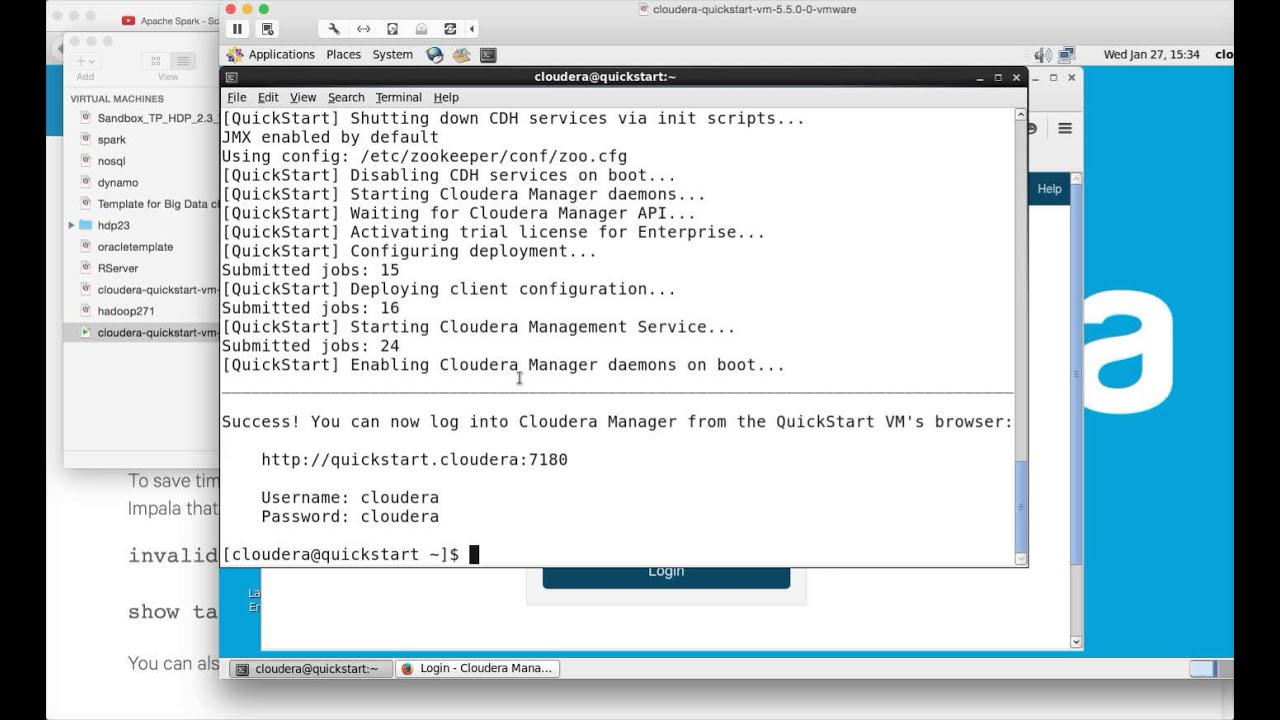This screenshot has height=720, width=1280.
Task: Switch to Login - Cloudera Manager taskbar item
Action: [477, 669]
